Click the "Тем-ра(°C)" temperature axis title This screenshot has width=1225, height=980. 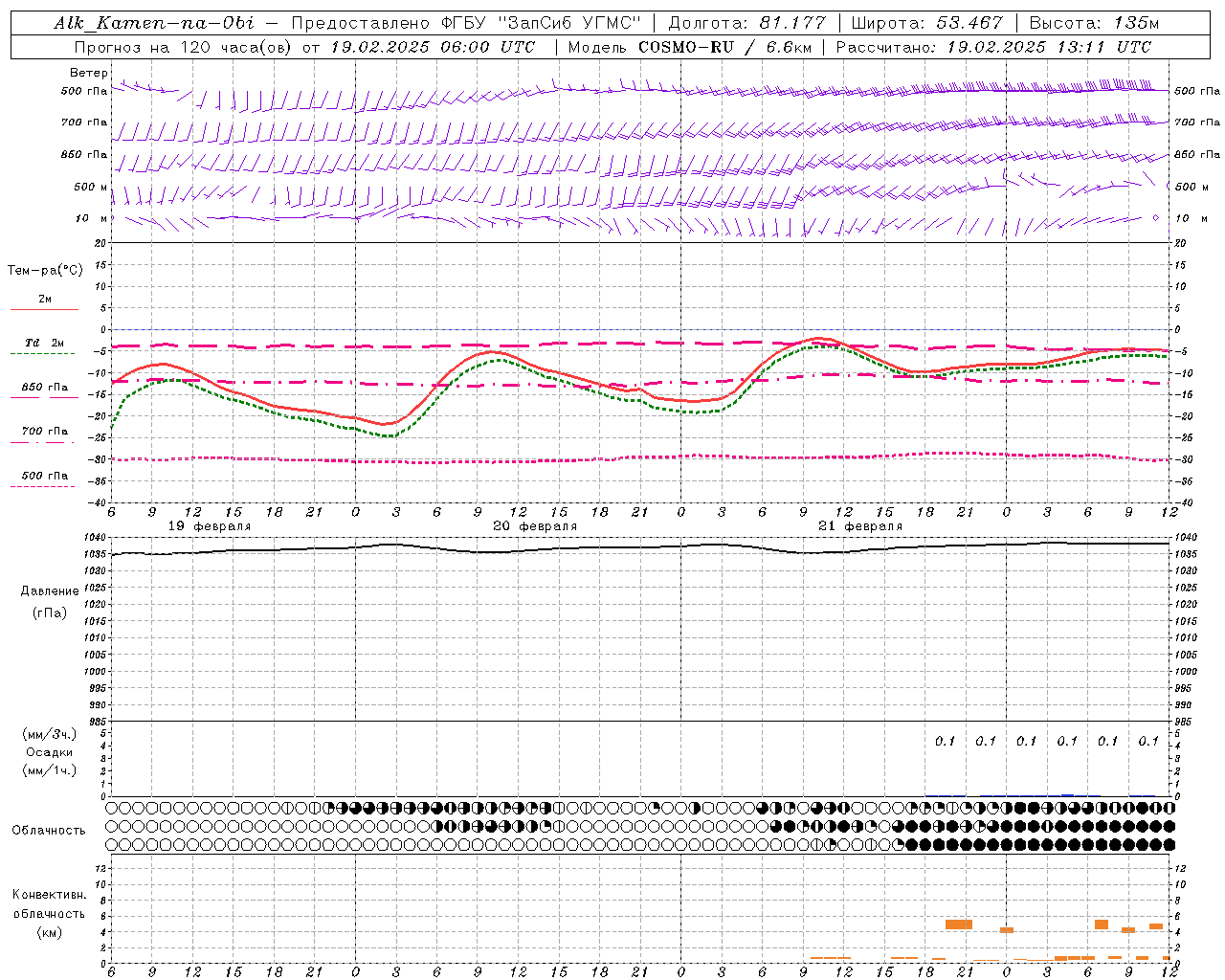[x=45, y=271]
